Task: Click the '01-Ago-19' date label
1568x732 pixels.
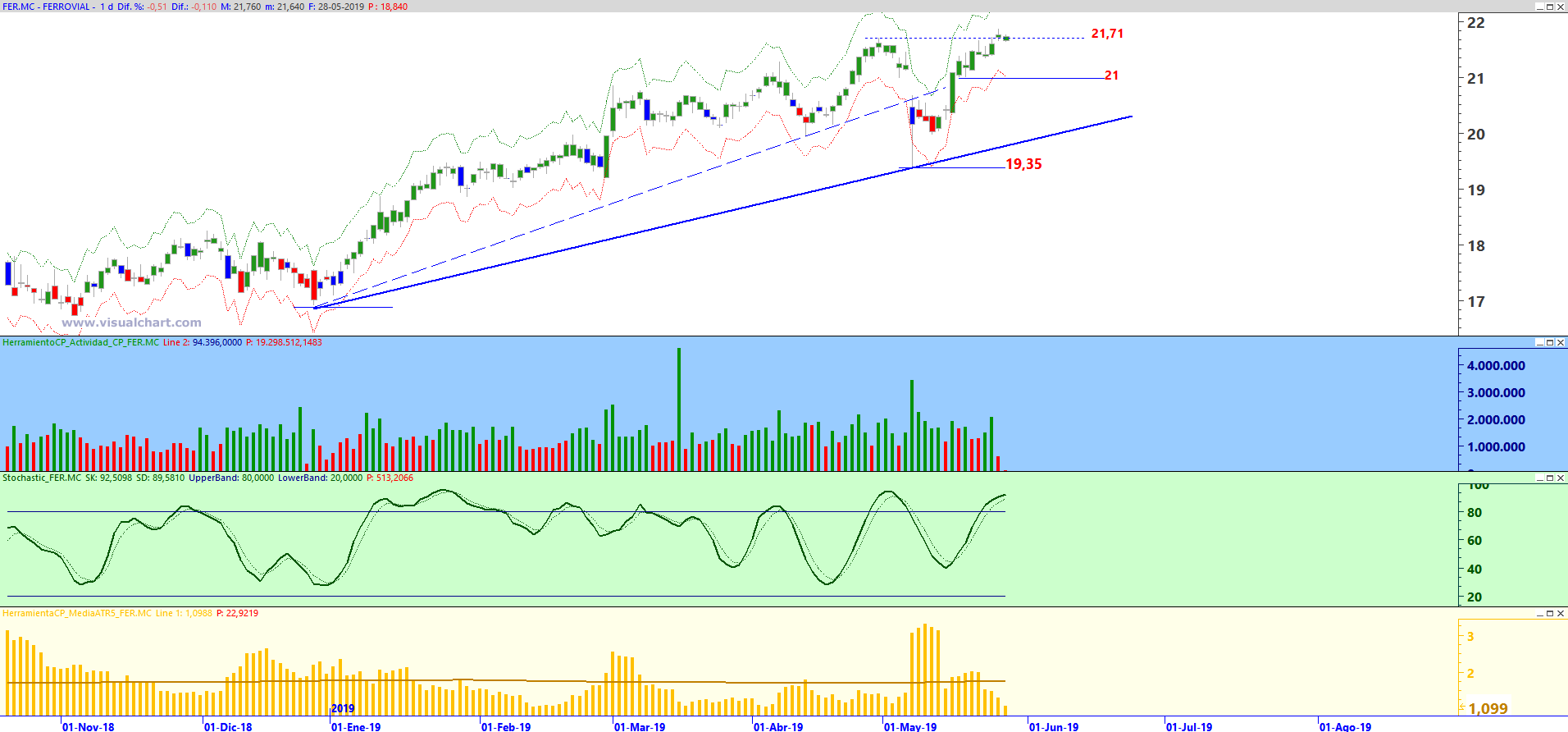Action: 1345,727
